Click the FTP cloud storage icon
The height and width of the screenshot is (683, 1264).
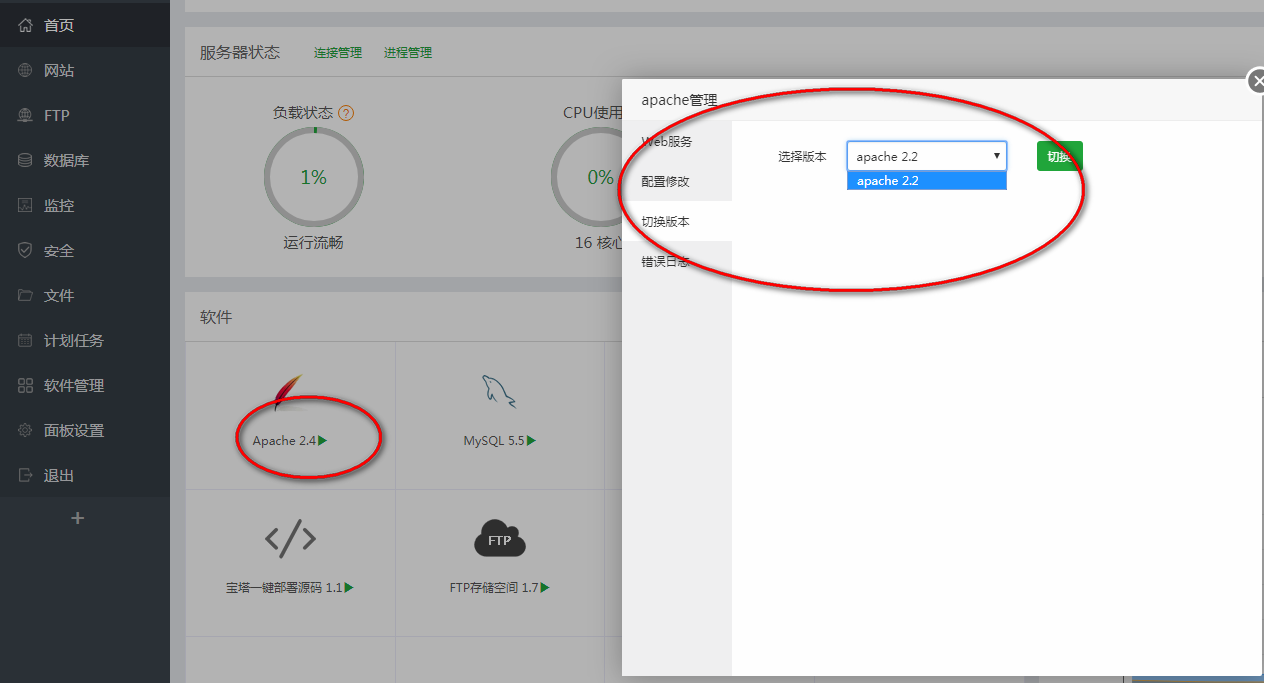coord(499,539)
